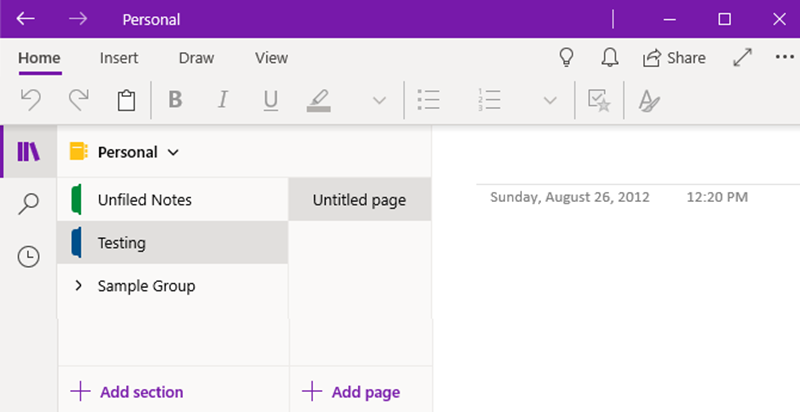The image size is (800, 412).
Task: Undo the last action
Action: [x=30, y=100]
